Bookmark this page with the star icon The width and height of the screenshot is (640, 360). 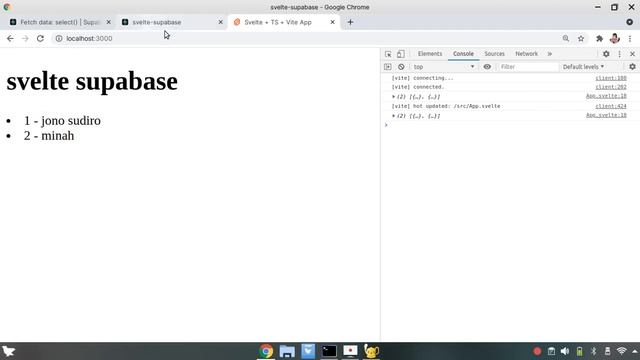pyautogui.click(x=581, y=38)
